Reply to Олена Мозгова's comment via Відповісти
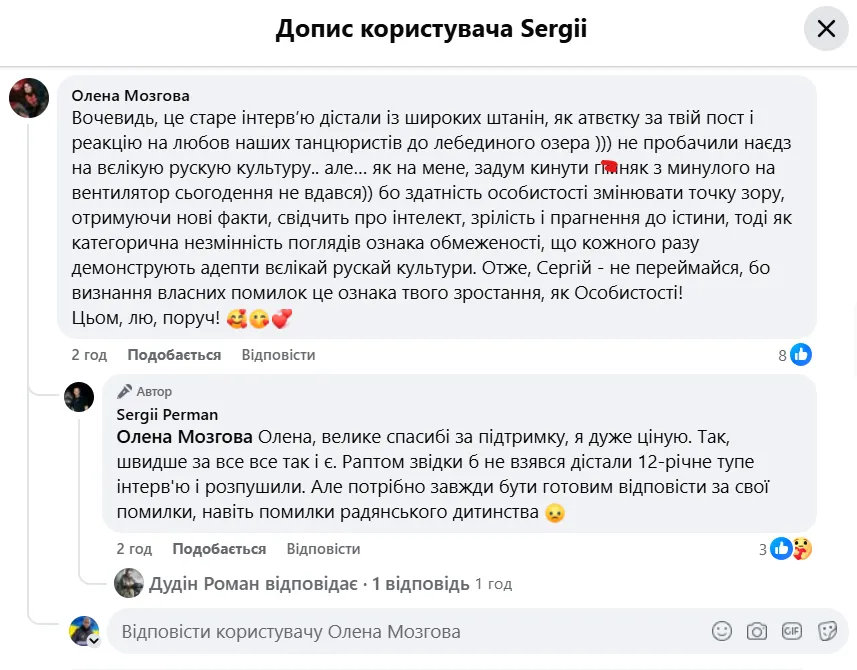This screenshot has width=857, height=670. pyautogui.click(x=278, y=355)
